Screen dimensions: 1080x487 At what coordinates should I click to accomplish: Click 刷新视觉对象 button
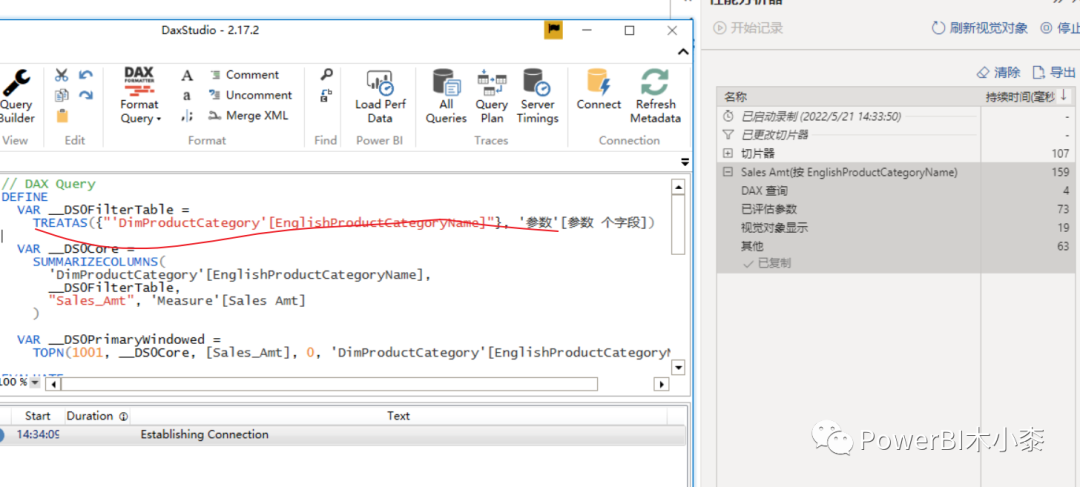979,28
